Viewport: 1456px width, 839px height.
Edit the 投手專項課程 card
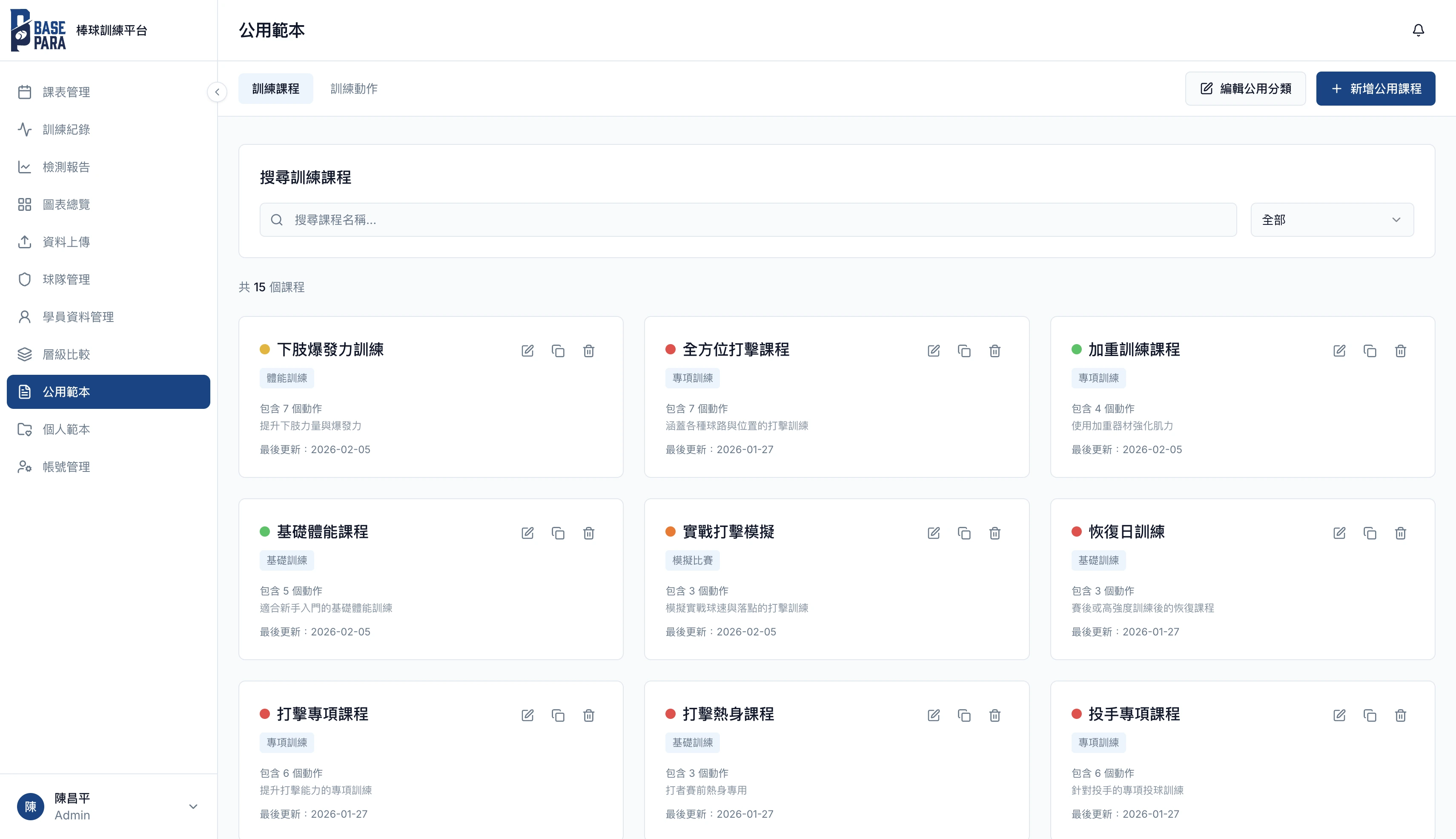pos(1339,715)
